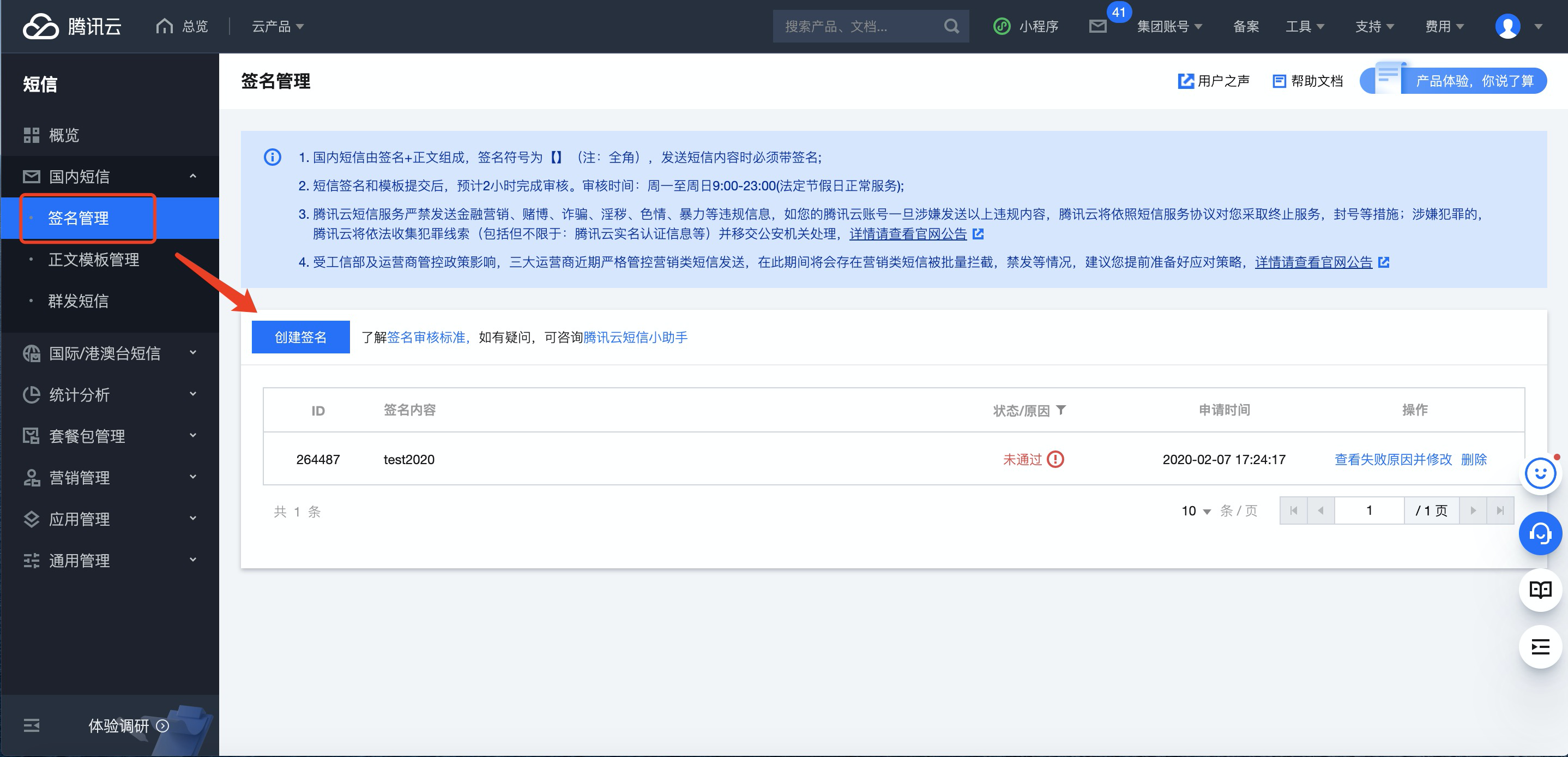Click the status filter funnel icon
Viewport: 1568px width, 757px height.
click(1060, 410)
